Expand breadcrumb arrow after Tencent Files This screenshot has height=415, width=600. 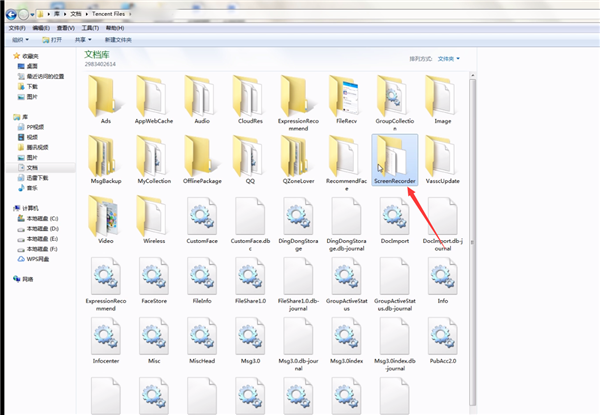click(130, 14)
